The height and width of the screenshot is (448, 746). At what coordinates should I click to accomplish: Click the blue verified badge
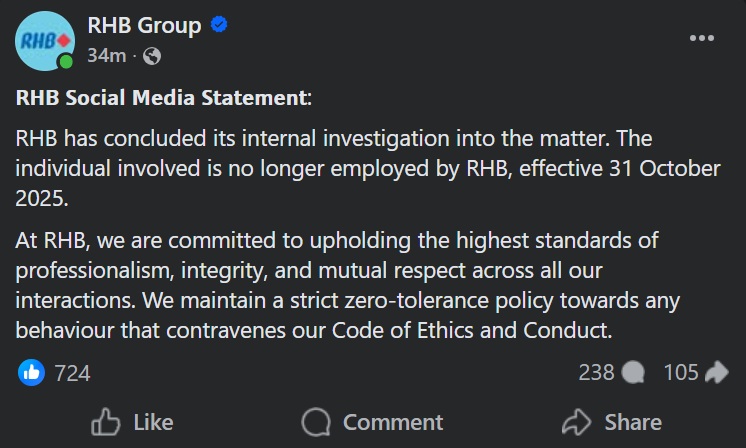click(220, 25)
